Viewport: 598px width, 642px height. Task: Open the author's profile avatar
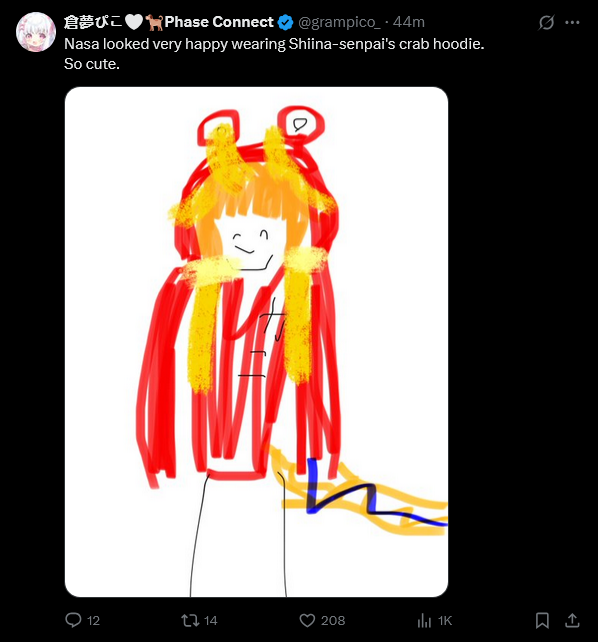[36, 32]
